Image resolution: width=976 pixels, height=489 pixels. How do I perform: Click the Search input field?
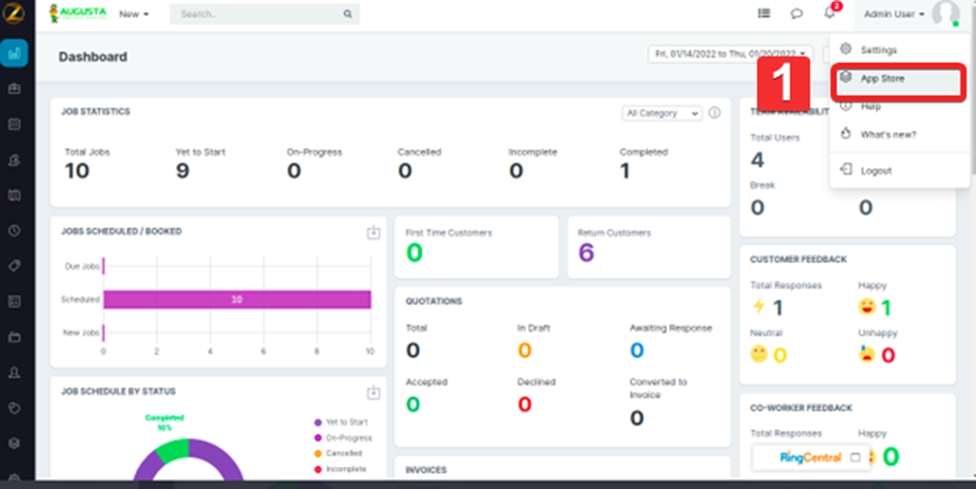258,14
